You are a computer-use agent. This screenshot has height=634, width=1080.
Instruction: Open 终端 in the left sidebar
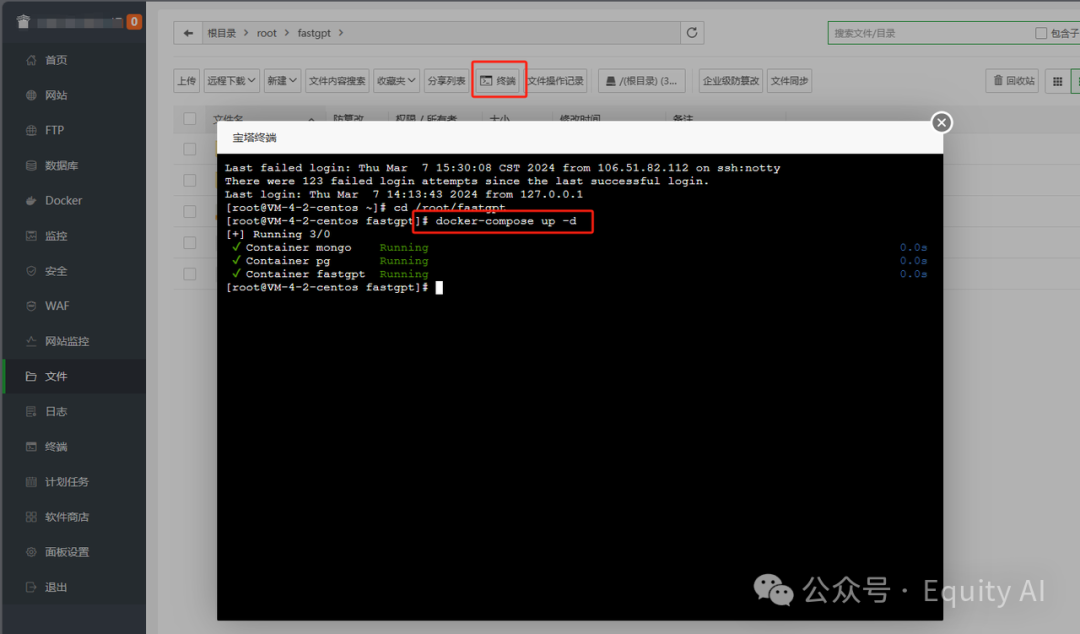click(x=55, y=447)
